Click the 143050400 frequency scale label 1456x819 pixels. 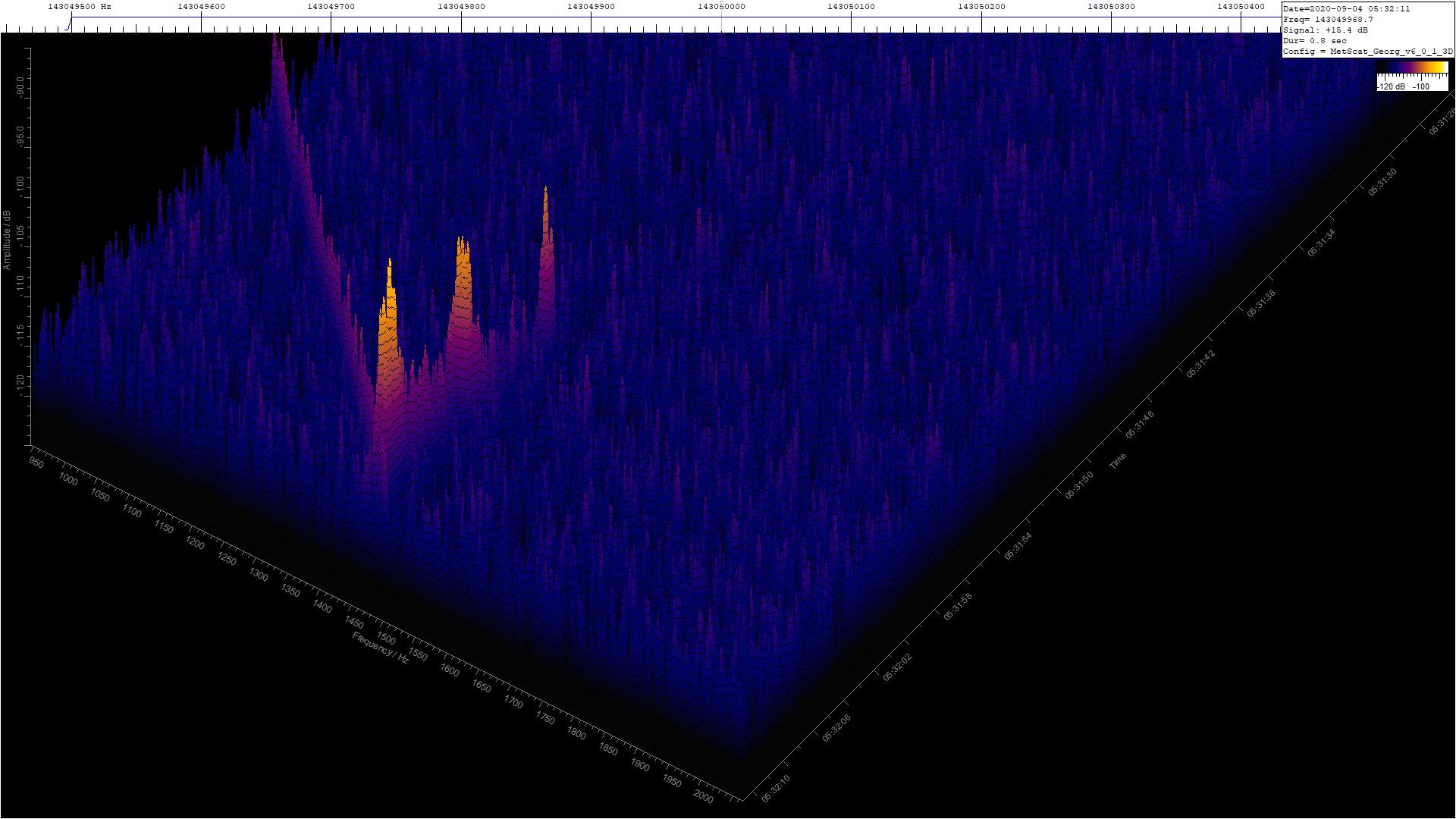pos(1241,7)
